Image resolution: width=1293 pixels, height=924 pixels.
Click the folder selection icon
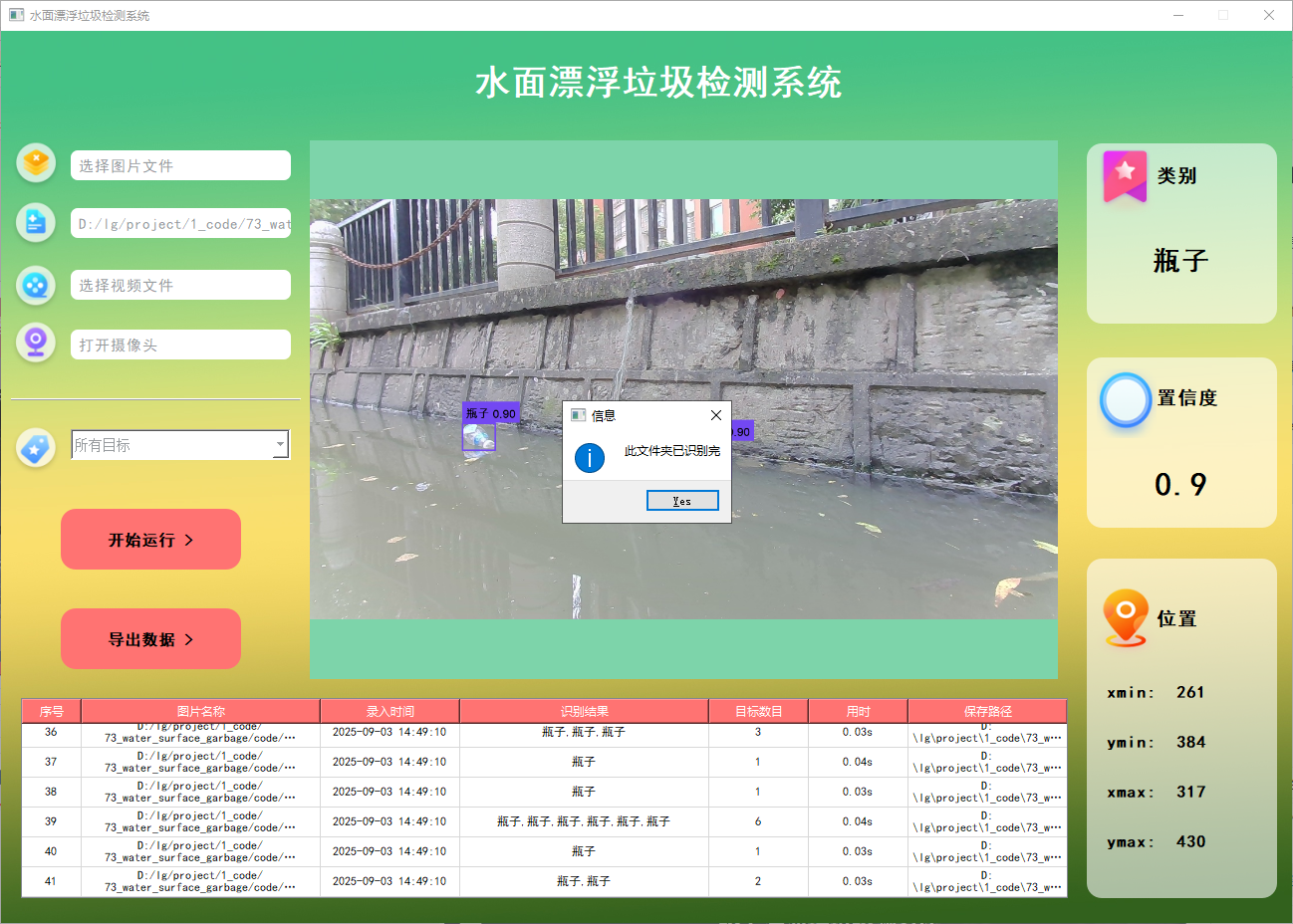(x=36, y=222)
